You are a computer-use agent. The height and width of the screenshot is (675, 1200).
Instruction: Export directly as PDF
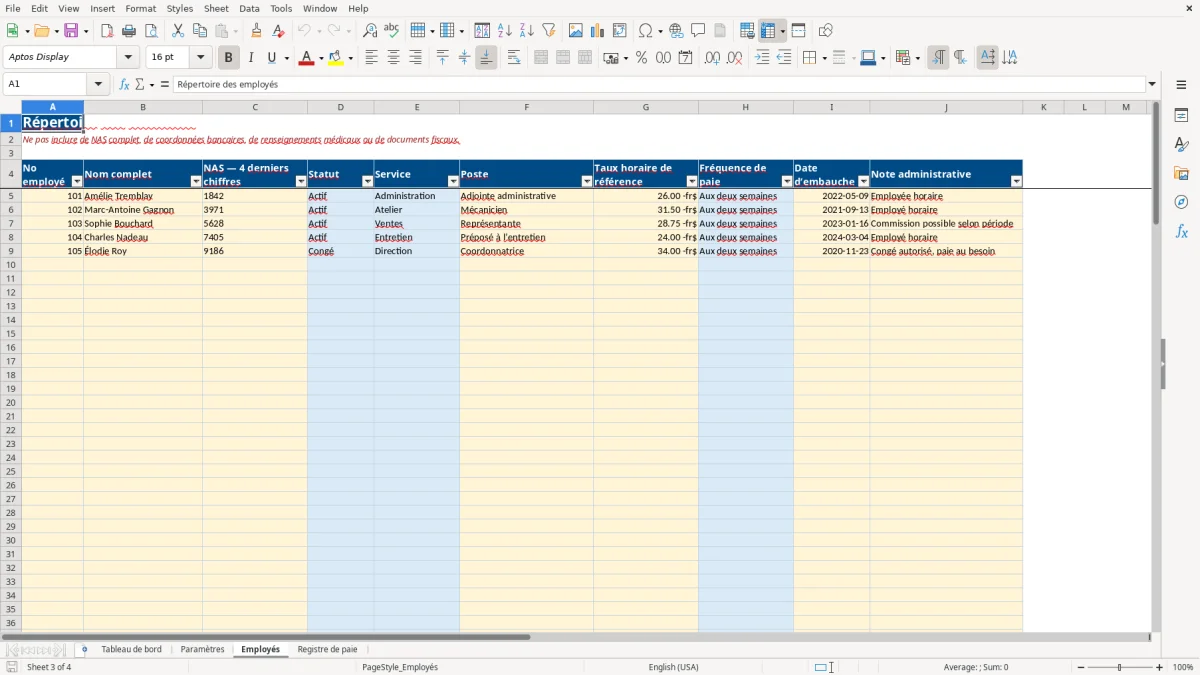(x=107, y=31)
